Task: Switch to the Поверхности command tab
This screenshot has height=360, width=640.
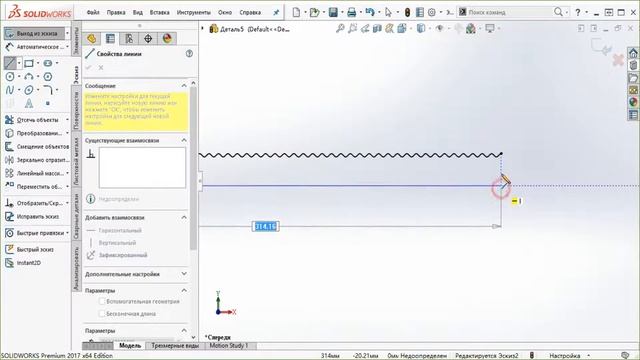Action: pos(76,110)
